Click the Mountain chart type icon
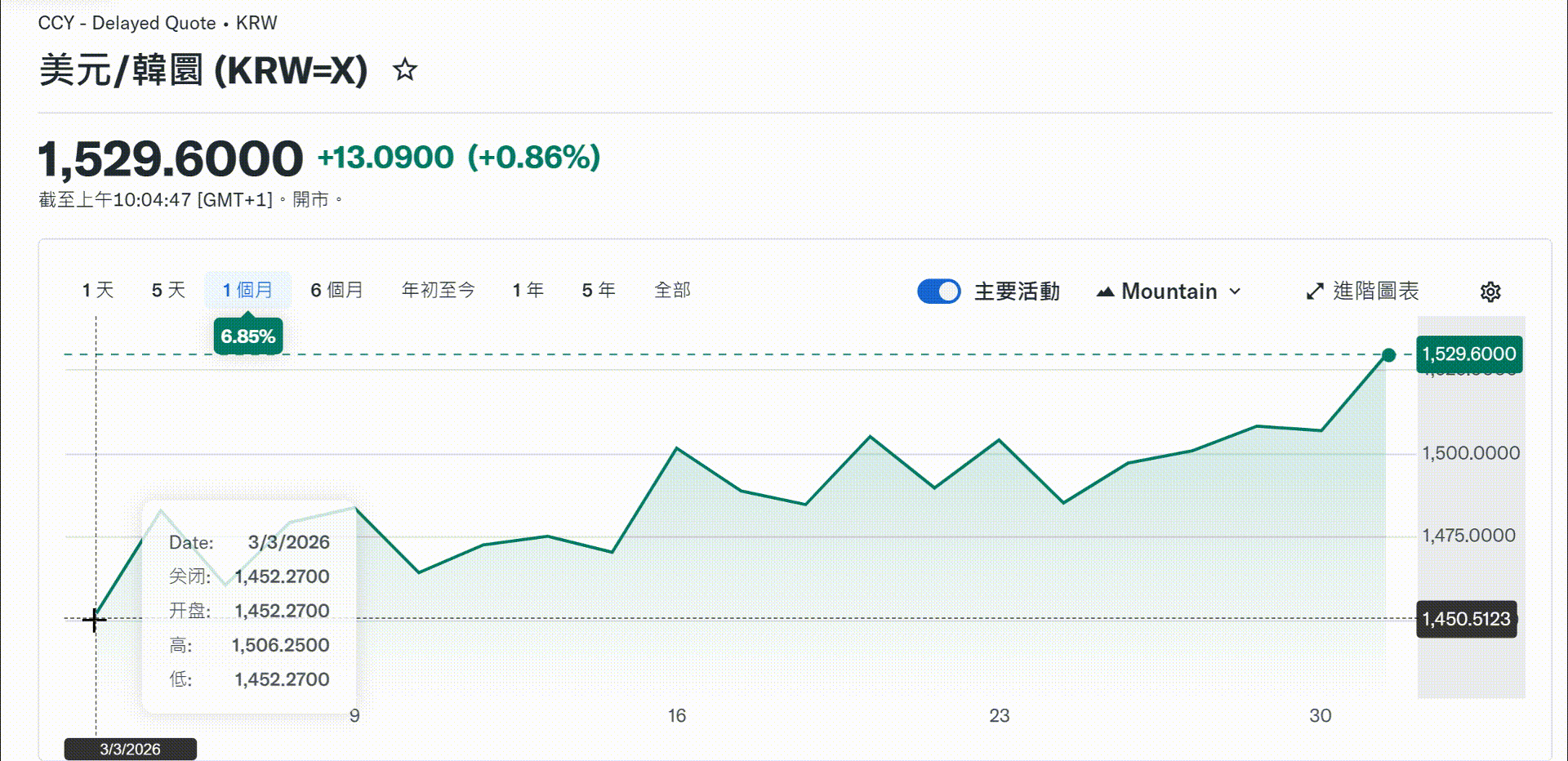This screenshot has height=761, width=1568. pos(1105,291)
